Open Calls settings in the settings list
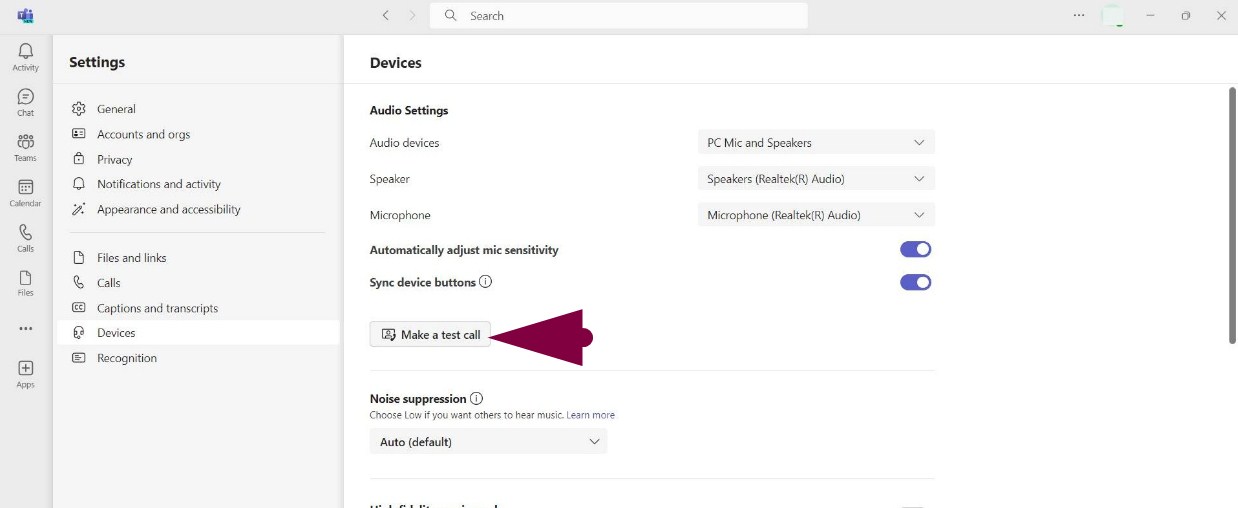The width and height of the screenshot is (1238, 508). (198, 283)
